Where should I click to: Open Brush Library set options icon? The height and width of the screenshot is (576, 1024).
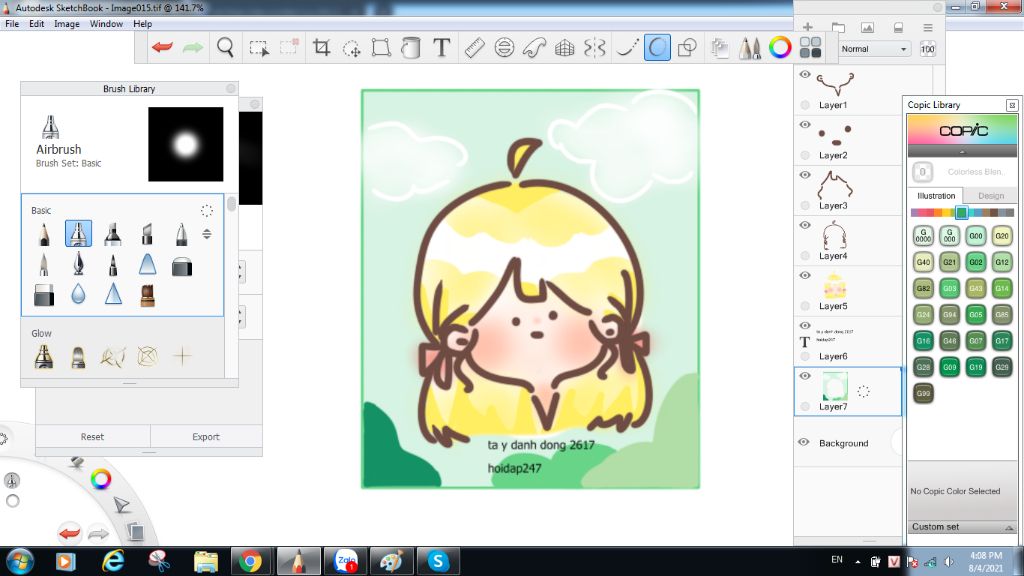[206, 210]
